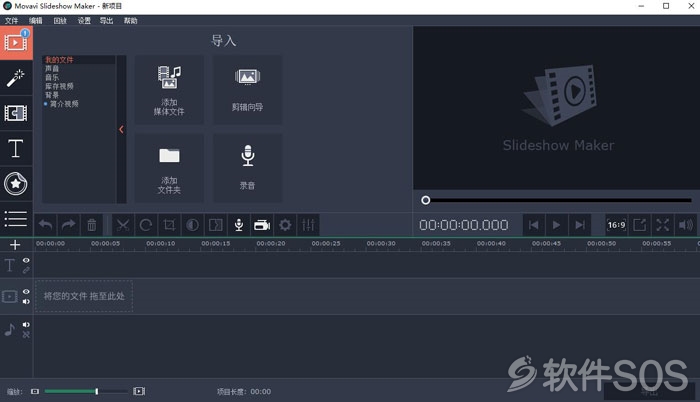Open the More tools list tab

[x=16, y=218]
